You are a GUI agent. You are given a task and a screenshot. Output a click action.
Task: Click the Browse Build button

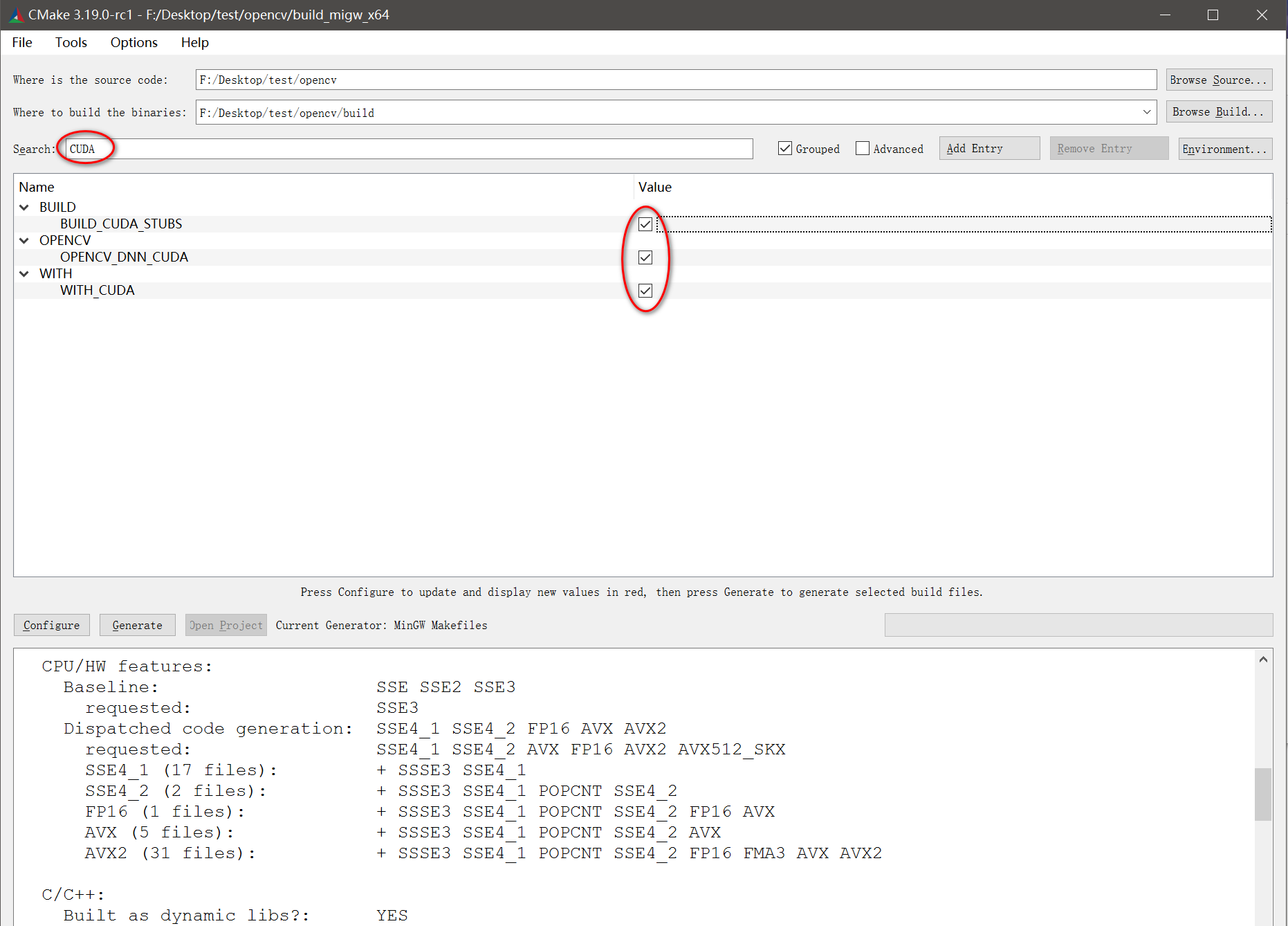1219,112
